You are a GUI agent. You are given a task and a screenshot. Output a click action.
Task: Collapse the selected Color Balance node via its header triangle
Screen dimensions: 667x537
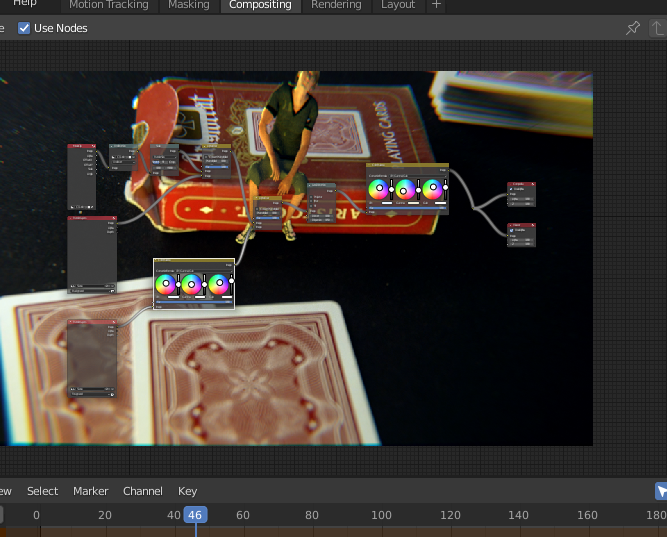pyautogui.click(x=157, y=260)
